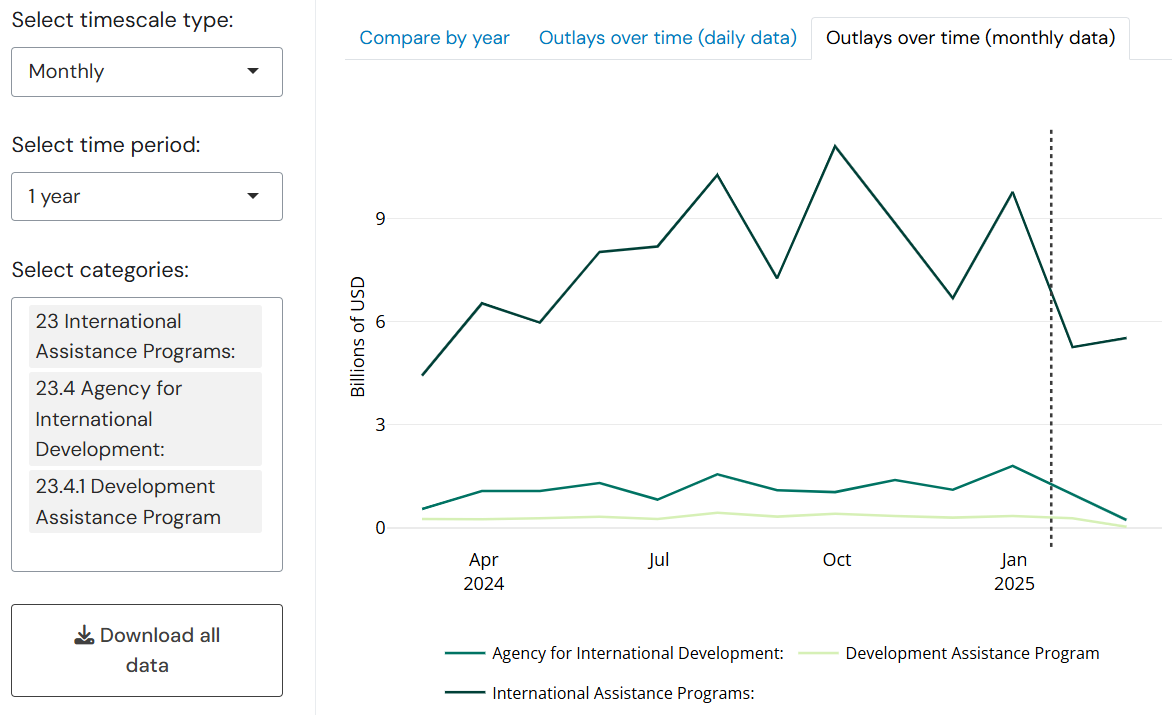Pick 23.4.1 Development Assistance Program category
This screenshot has height=715, width=1174.
[x=145, y=502]
